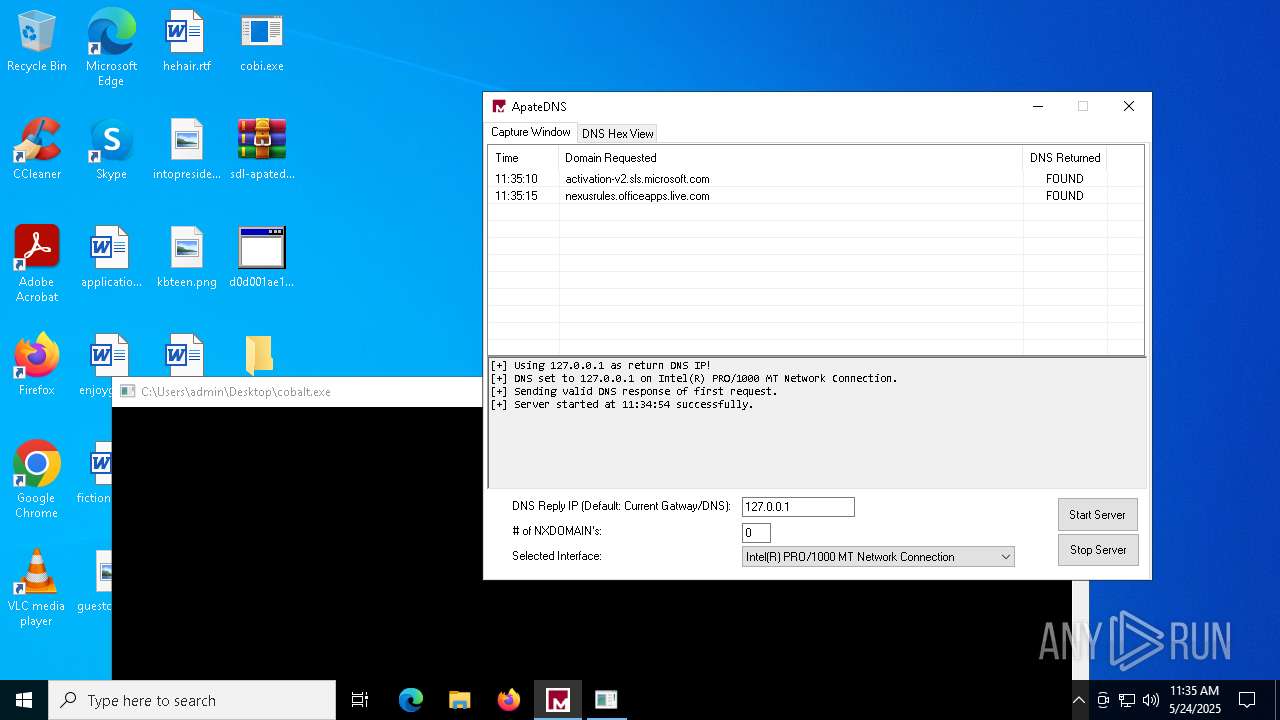Open the Firefox desktop shortcut
The image size is (1280, 720).
coord(37,365)
